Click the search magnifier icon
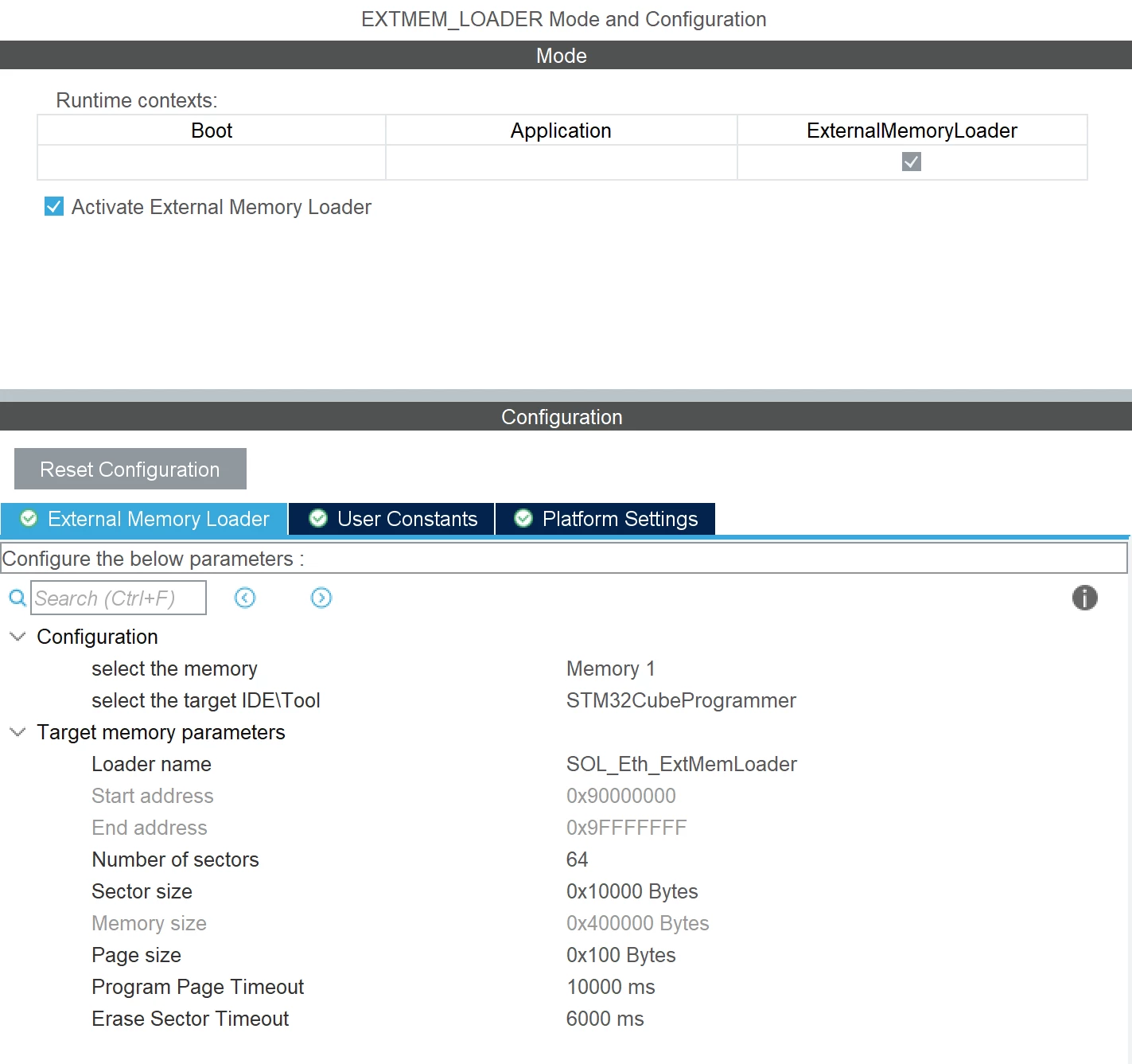1132x1064 pixels. point(17,598)
